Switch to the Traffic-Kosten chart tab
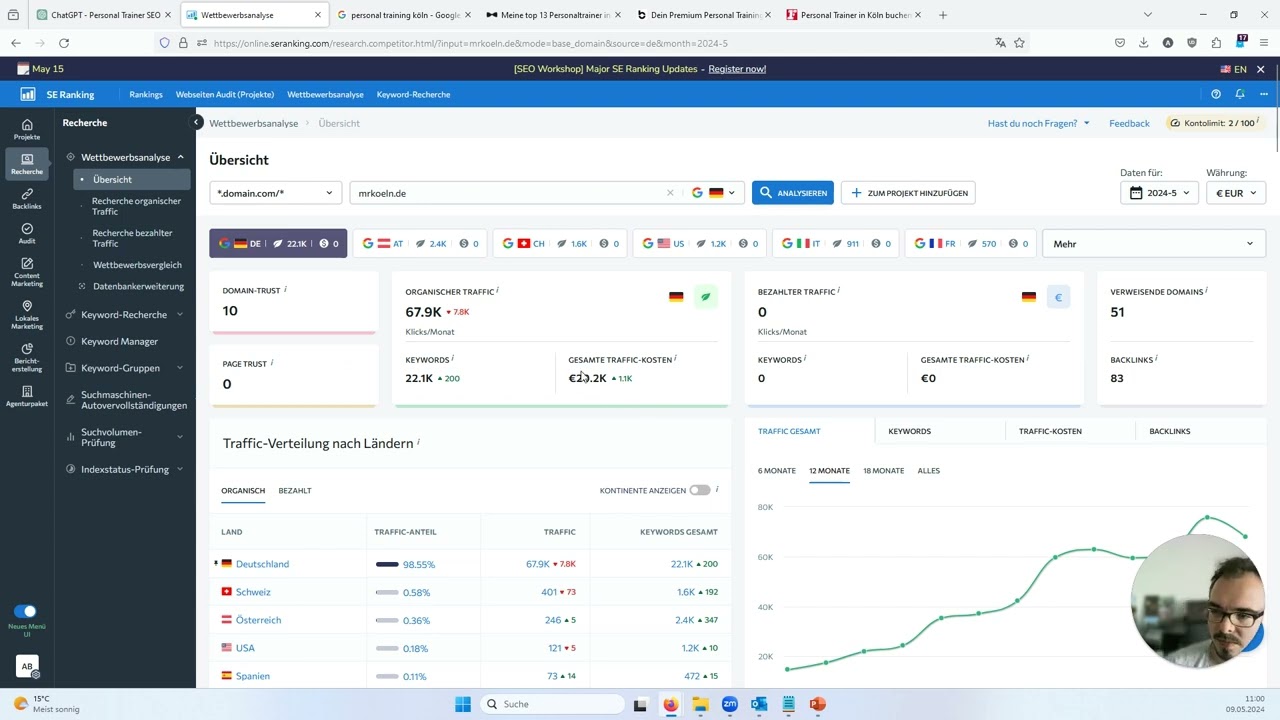This screenshot has width=1280, height=720. click(x=1050, y=431)
